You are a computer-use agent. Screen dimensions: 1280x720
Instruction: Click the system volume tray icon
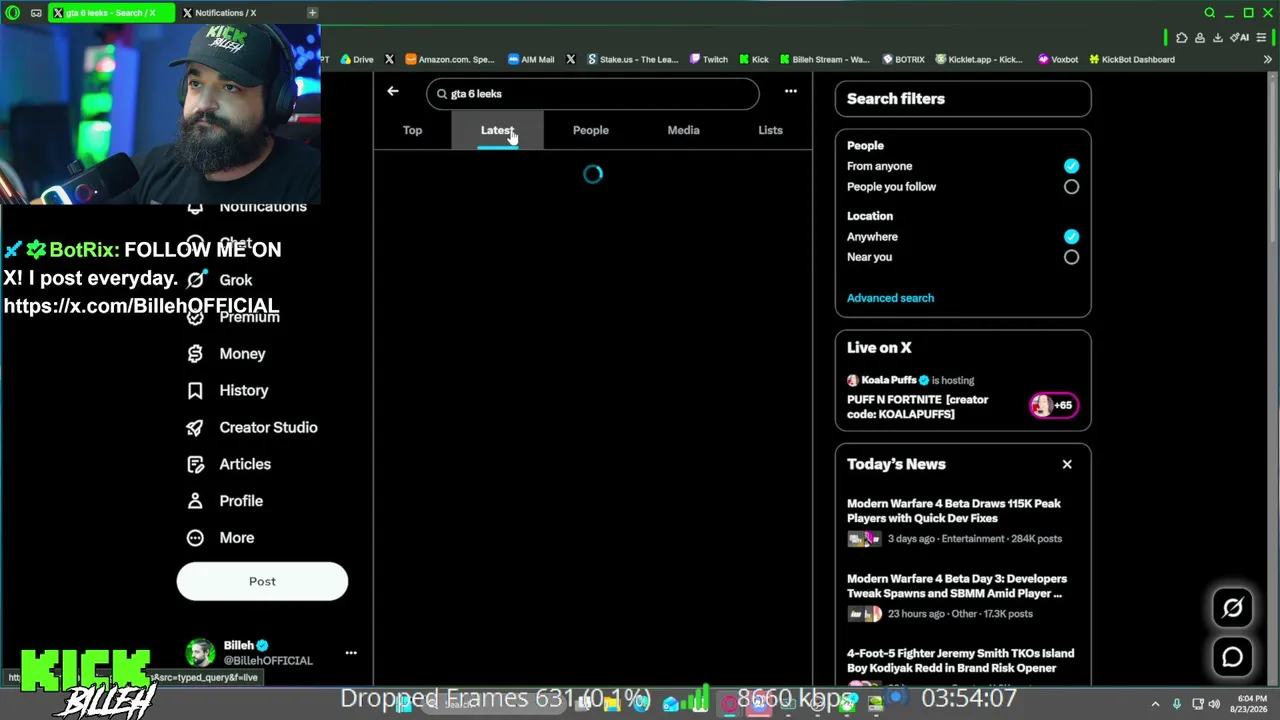pos(1214,704)
